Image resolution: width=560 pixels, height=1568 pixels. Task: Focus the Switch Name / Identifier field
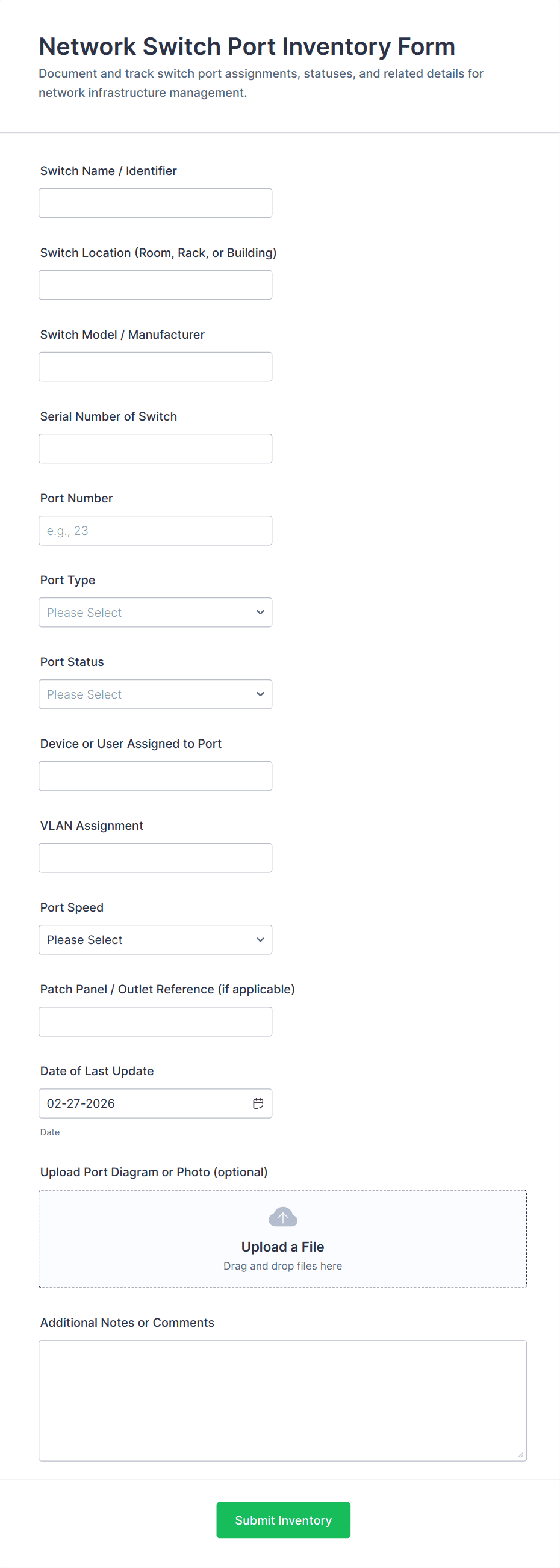155,203
